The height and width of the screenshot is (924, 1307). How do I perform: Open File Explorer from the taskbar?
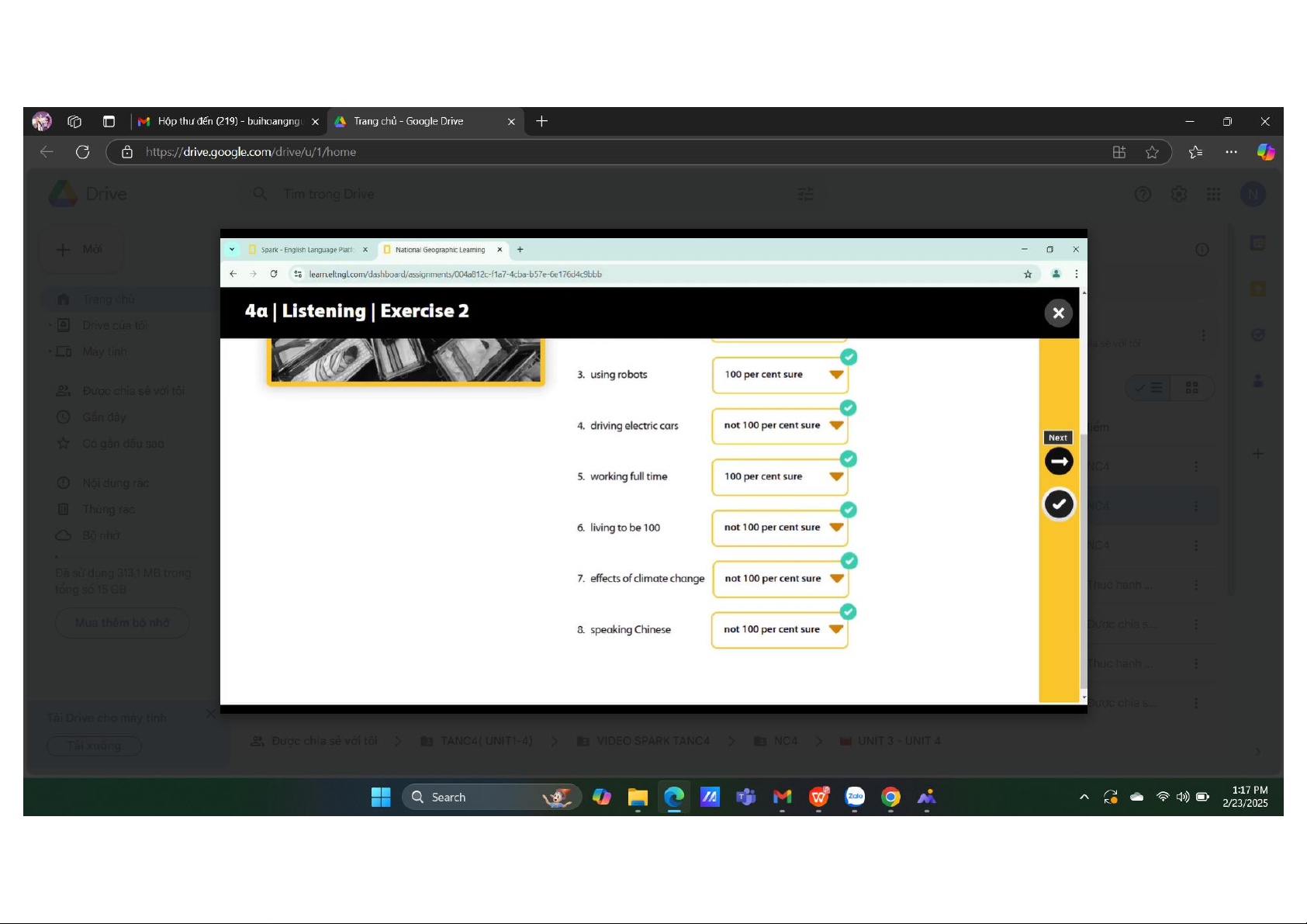[638, 797]
